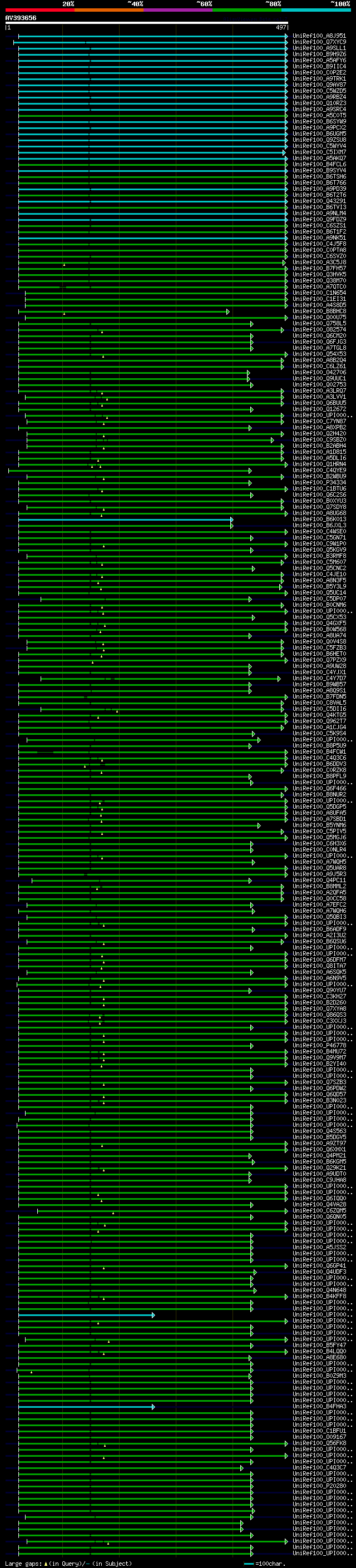Click the UniRef100_B4FCL6 label
The height and width of the screenshot is (1568, 356).
point(319,164)
